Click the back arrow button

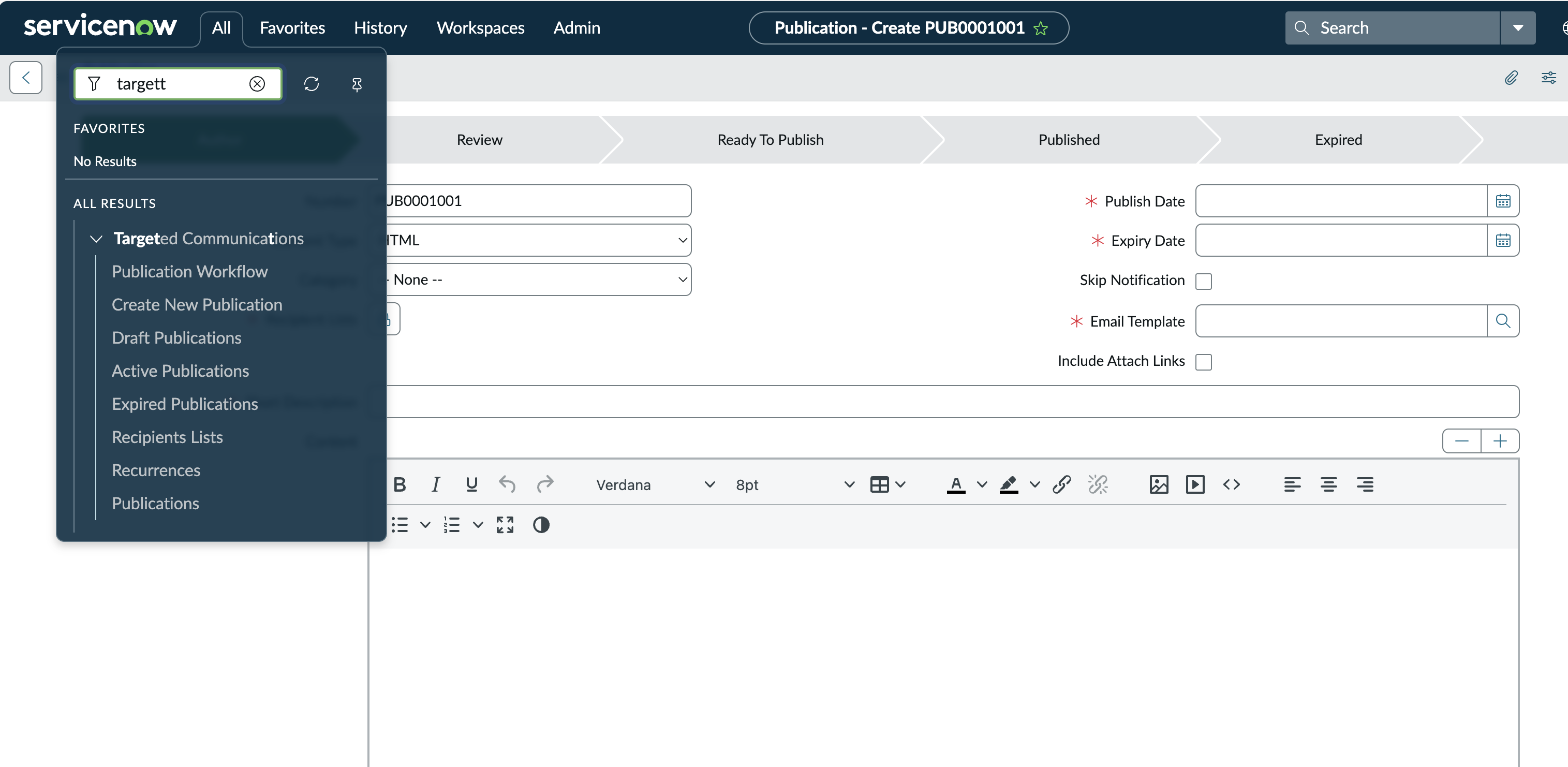[25, 77]
